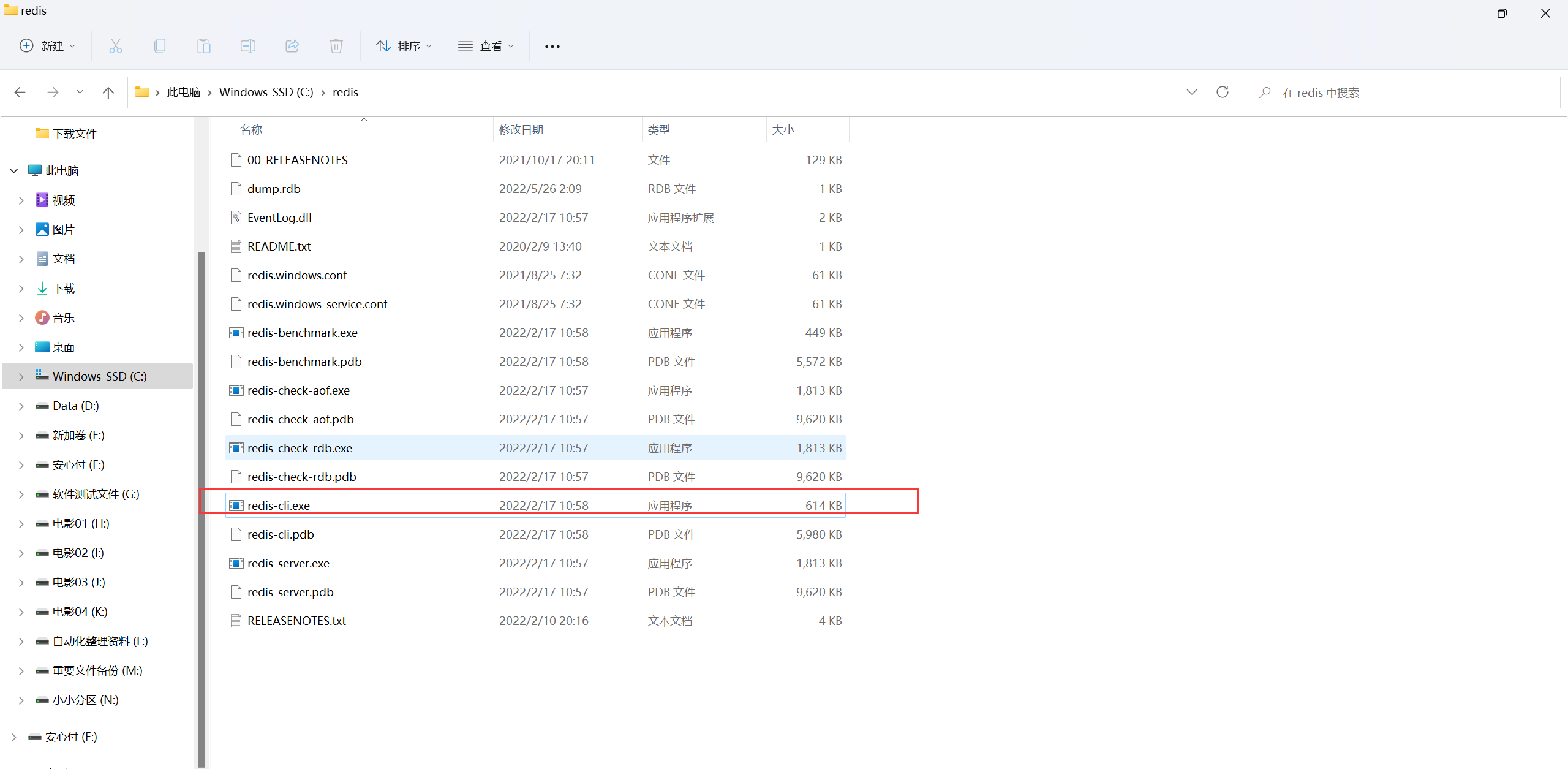Click the Delete trash can icon
The width and height of the screenshot is (1568, 769).
pos(336,46)
